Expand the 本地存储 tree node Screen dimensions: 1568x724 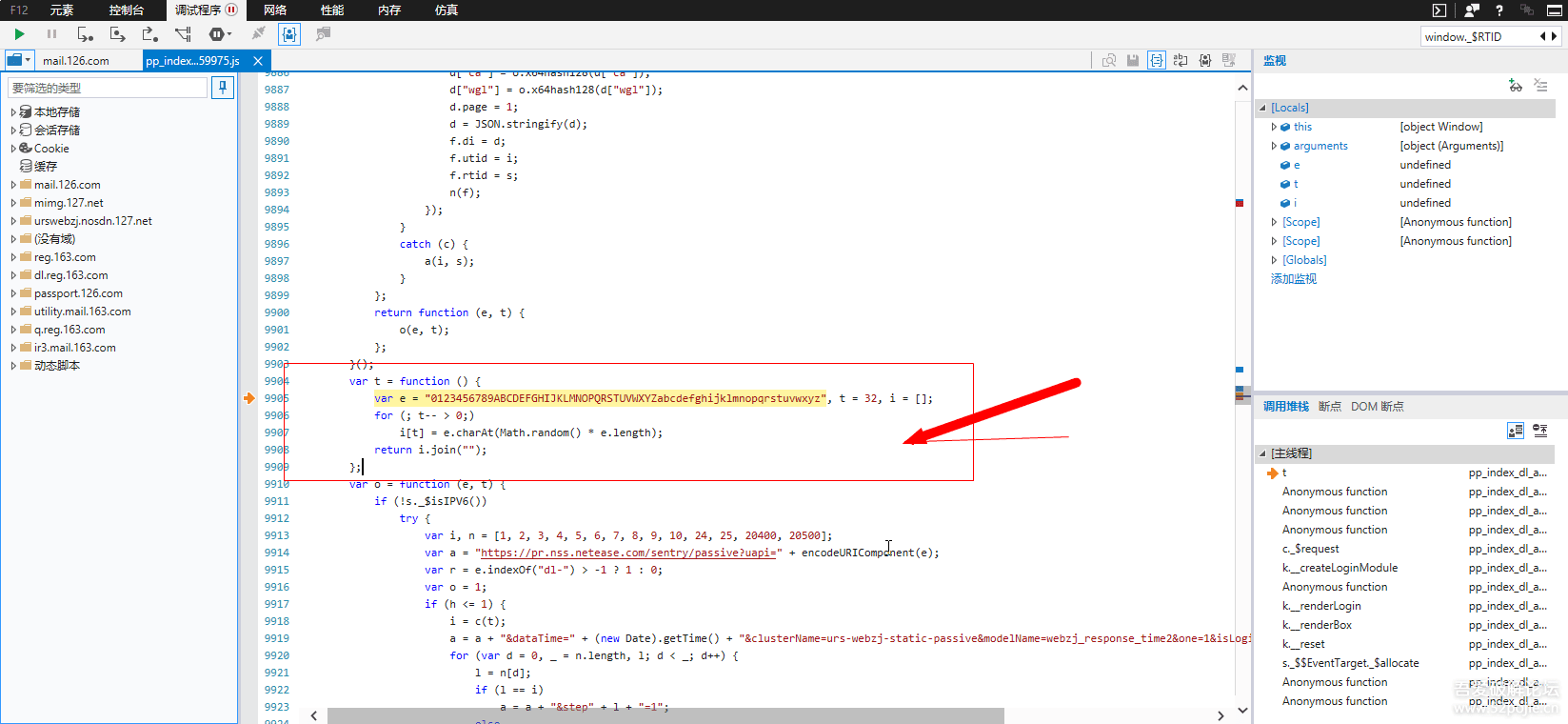pos(13,112)
